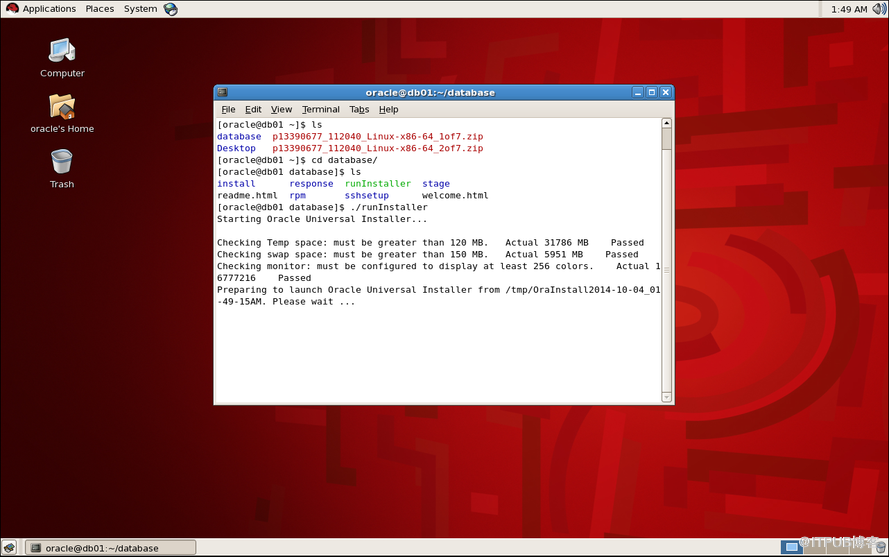Click 'Starting Oracle Universal Installer...' line
The height and width of the screenshot is (557, 889).
click(x=322, y=220)
